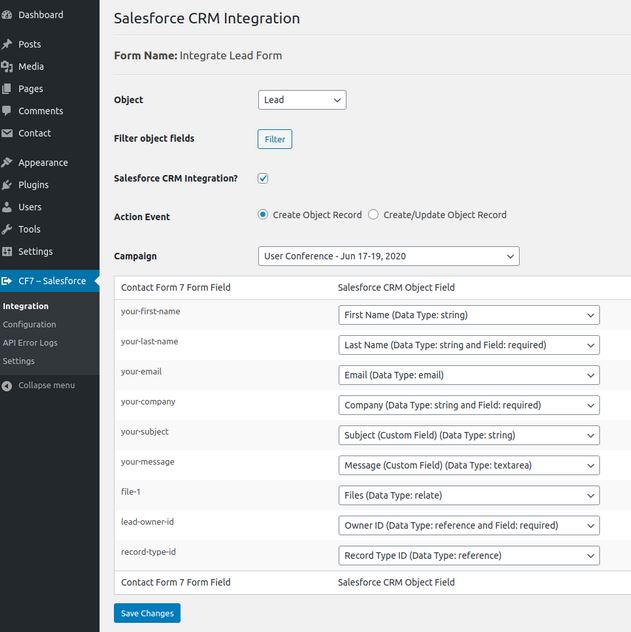Open the your-company field mapping dropdown
631x632 pixels.
pos(469,405)
